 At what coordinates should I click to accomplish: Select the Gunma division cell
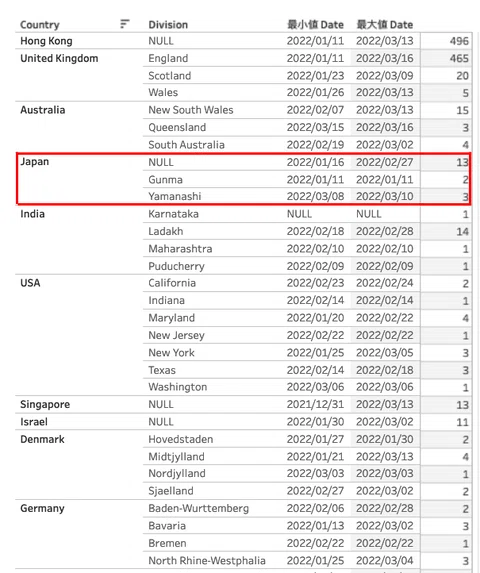point(165,180)
